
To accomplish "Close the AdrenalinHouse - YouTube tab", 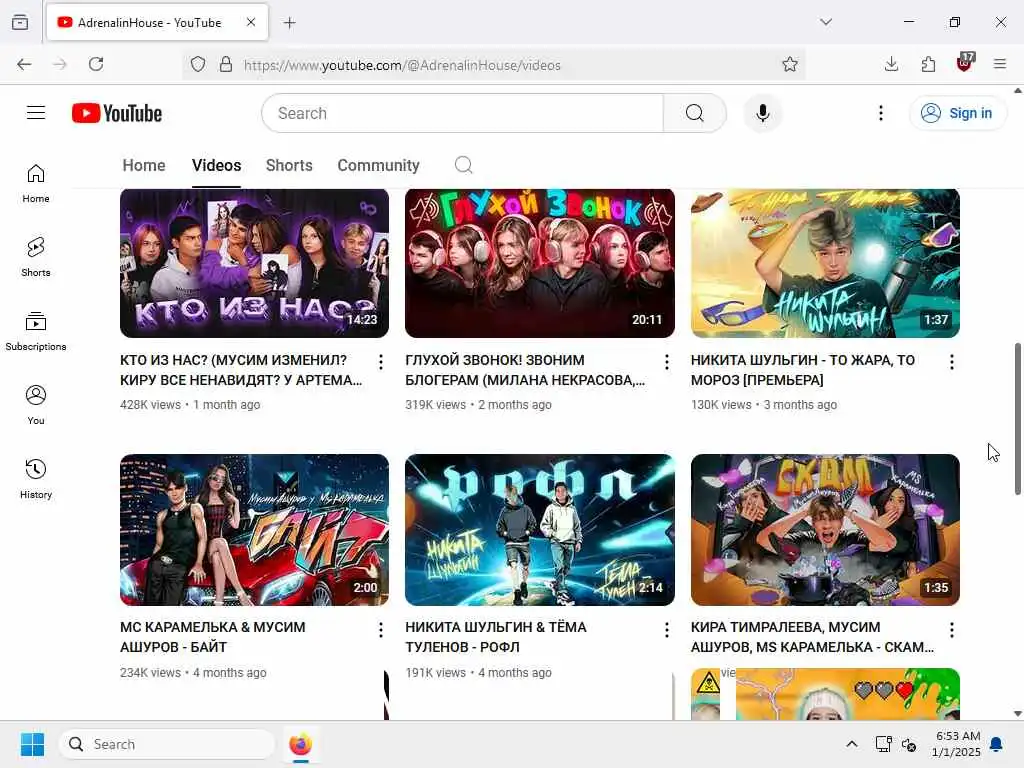I will [251, 22].
